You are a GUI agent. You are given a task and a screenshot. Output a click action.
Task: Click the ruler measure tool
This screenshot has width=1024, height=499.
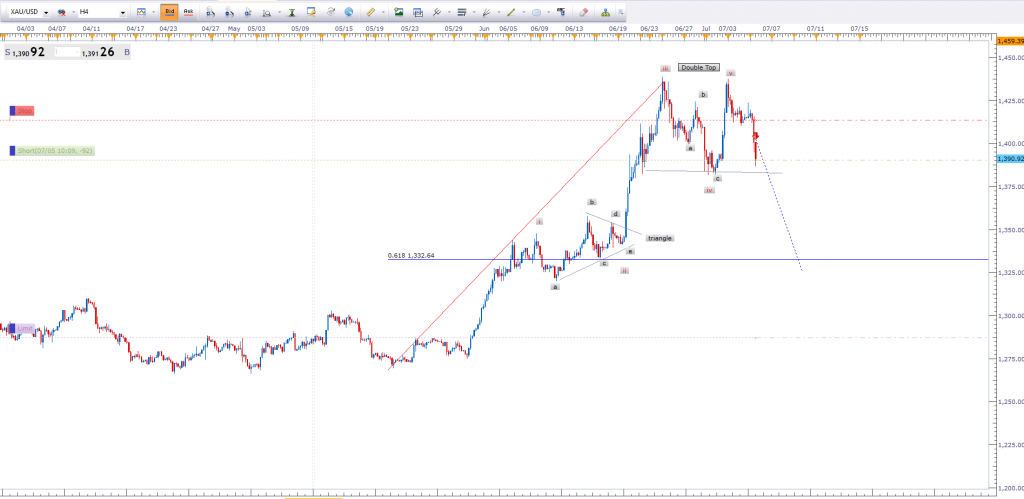pos(371,12)
